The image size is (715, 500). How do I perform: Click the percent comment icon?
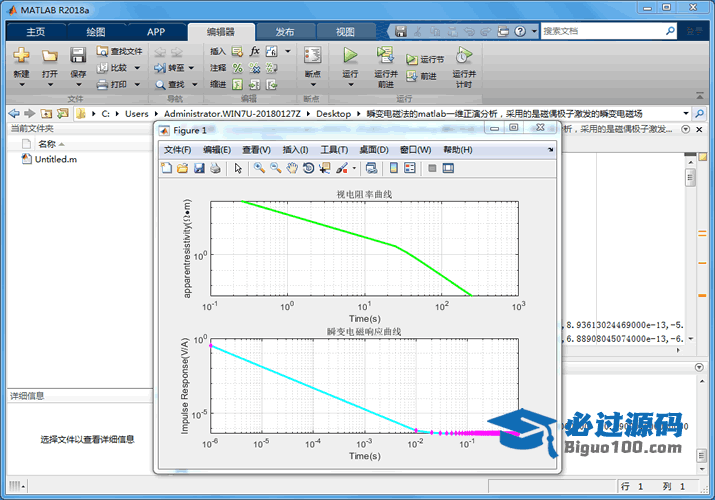point(237,68)
